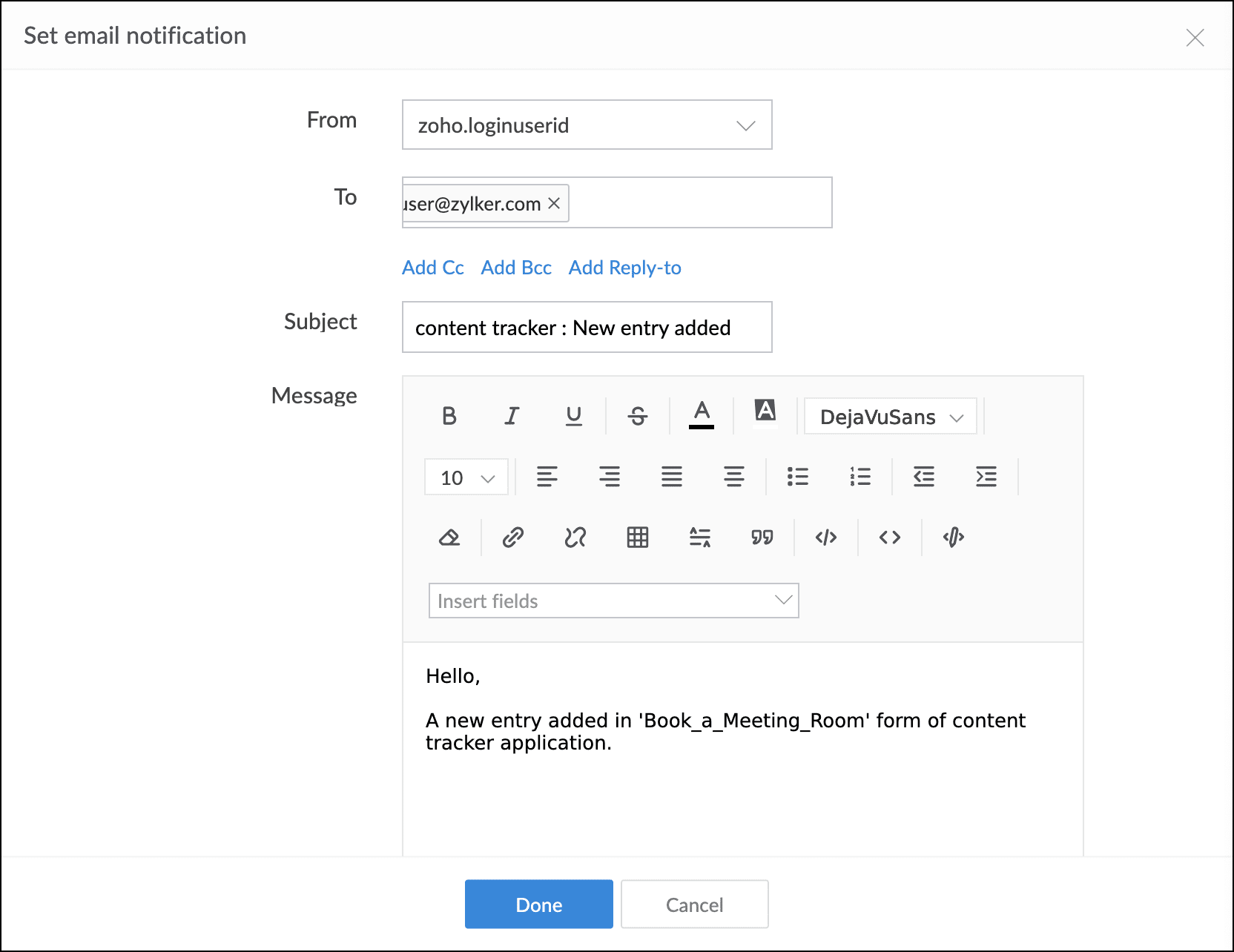Viewport: 1234px width, 952px height.
Task: Expand the From zoho.loginuserid dropdown
Action: pos(587,125)
